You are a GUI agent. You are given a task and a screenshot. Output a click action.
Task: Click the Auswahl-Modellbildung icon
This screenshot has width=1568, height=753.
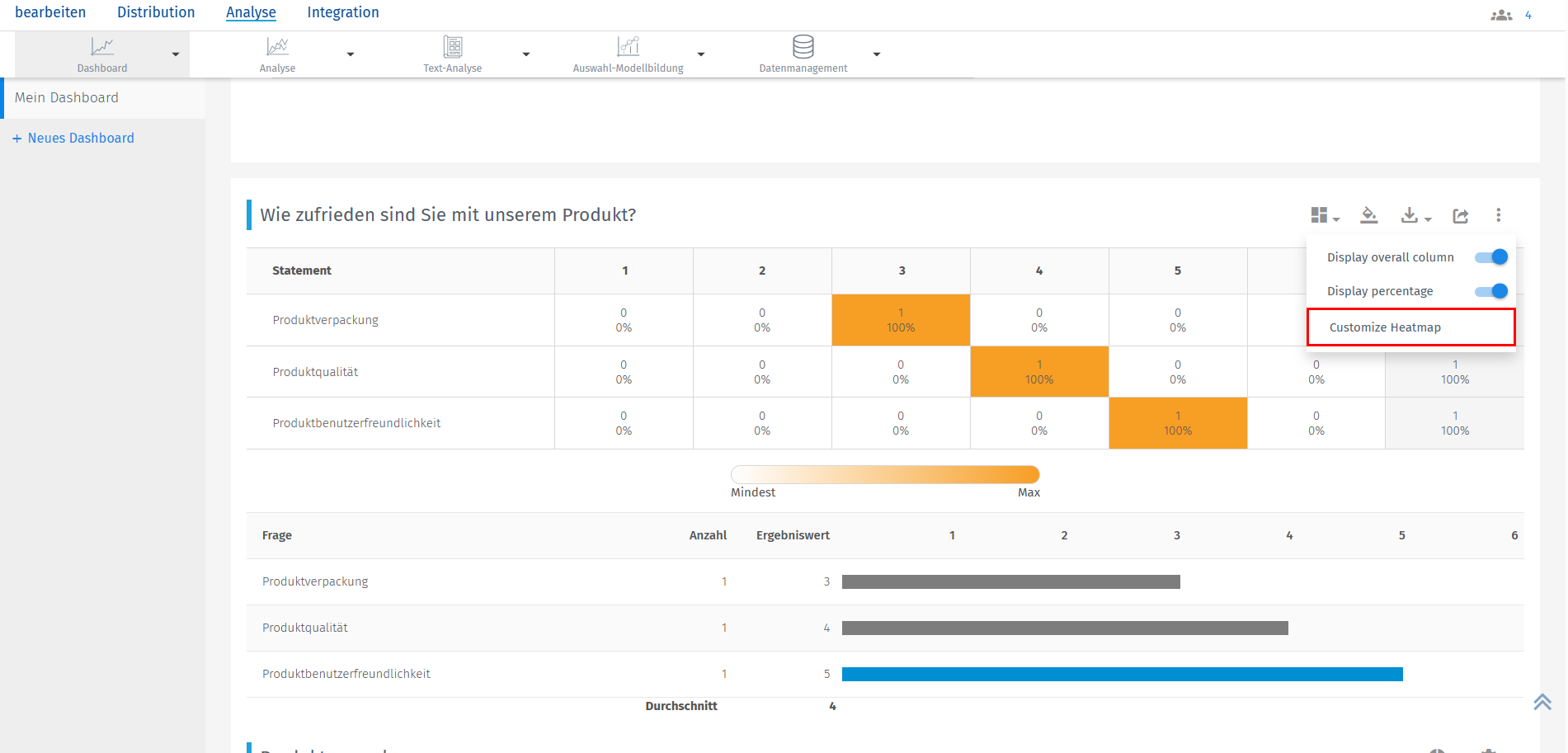(628, 47)
